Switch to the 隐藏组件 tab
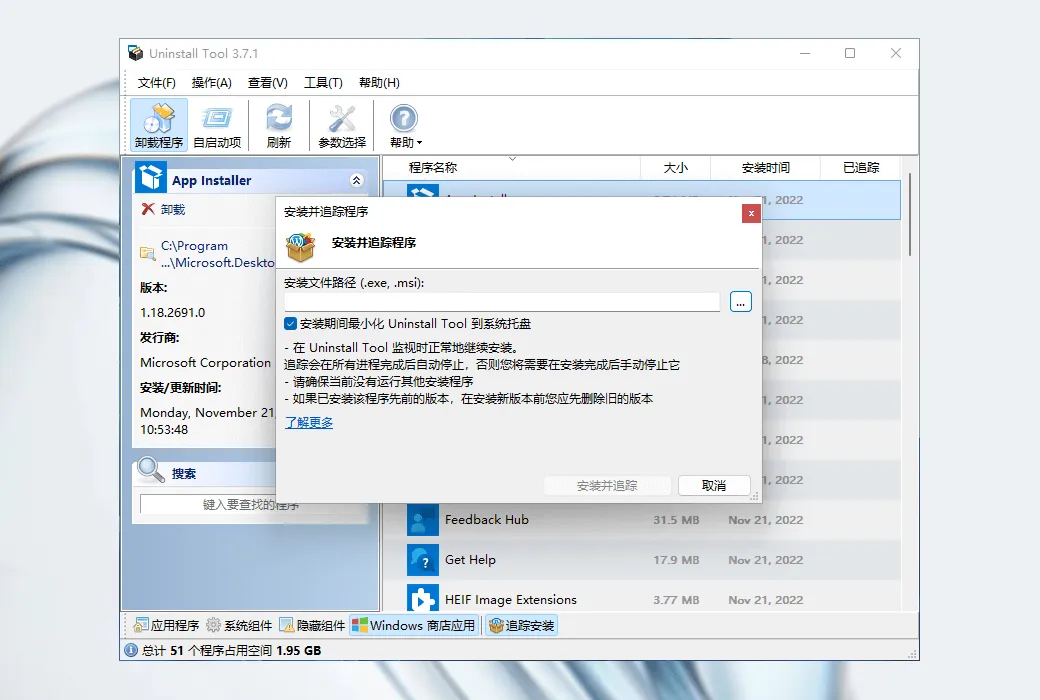 [x=312, y=625]
